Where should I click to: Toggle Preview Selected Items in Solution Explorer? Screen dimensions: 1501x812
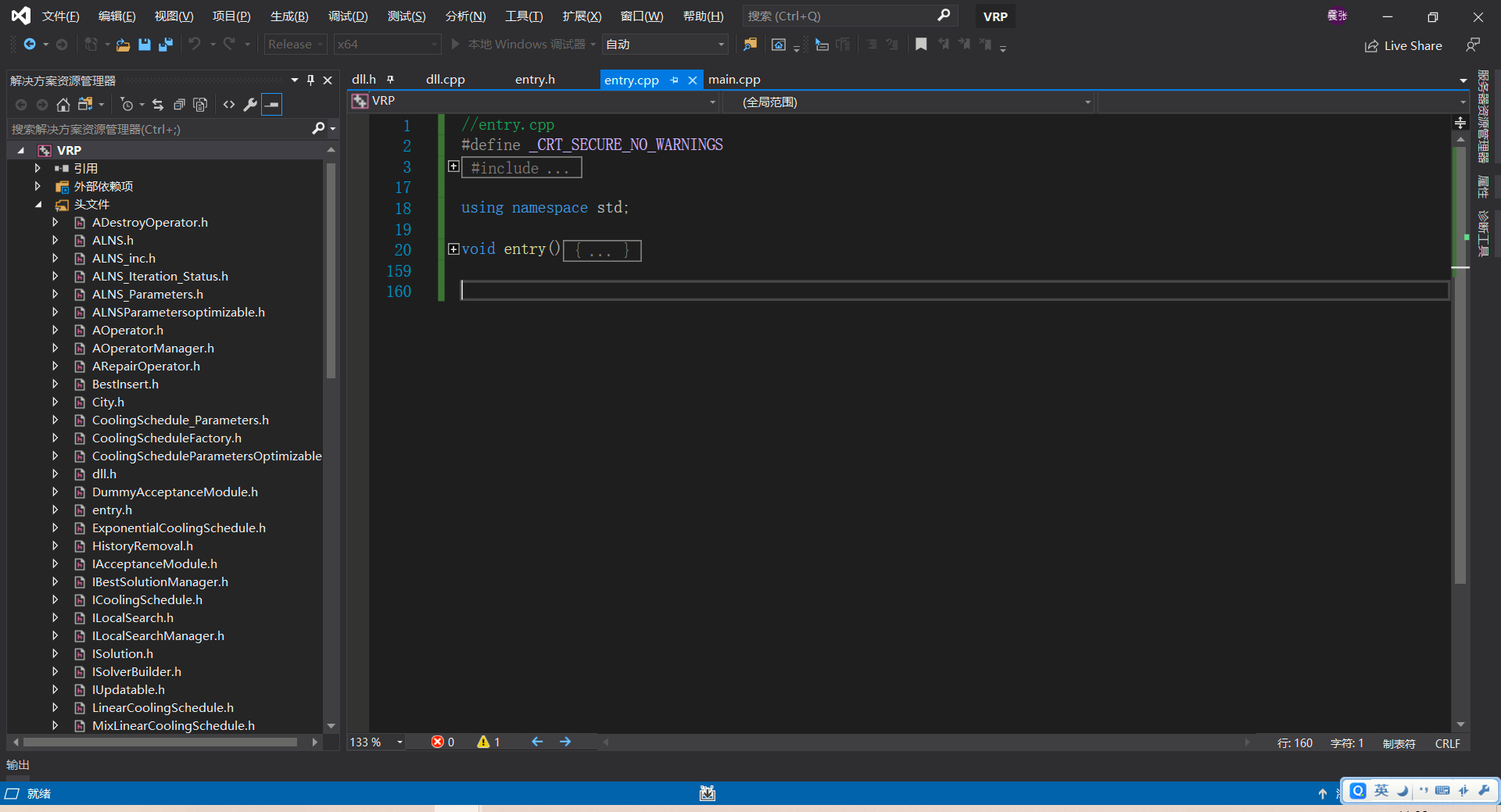coord(271,104)
